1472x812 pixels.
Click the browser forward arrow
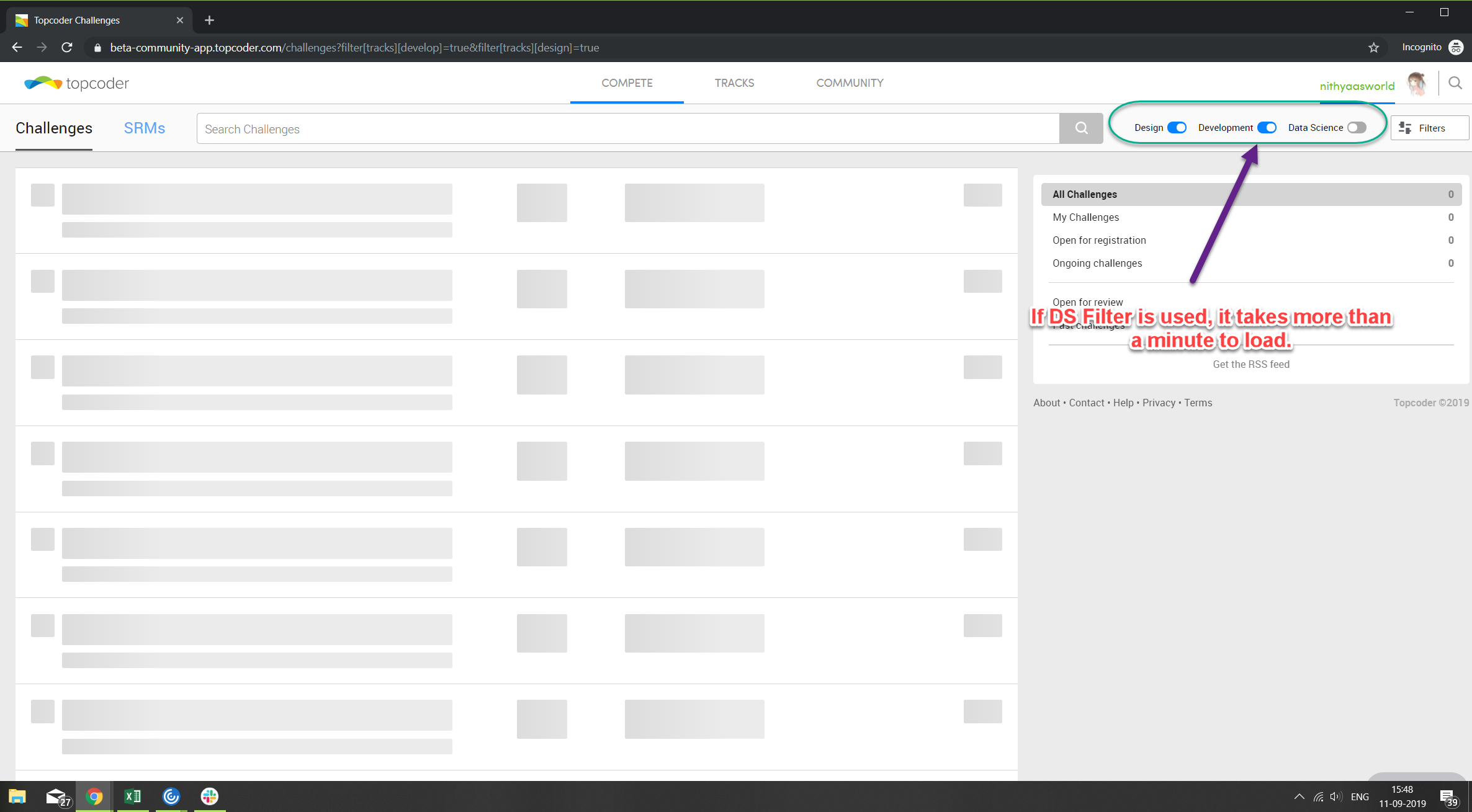[x=42, y=47]
